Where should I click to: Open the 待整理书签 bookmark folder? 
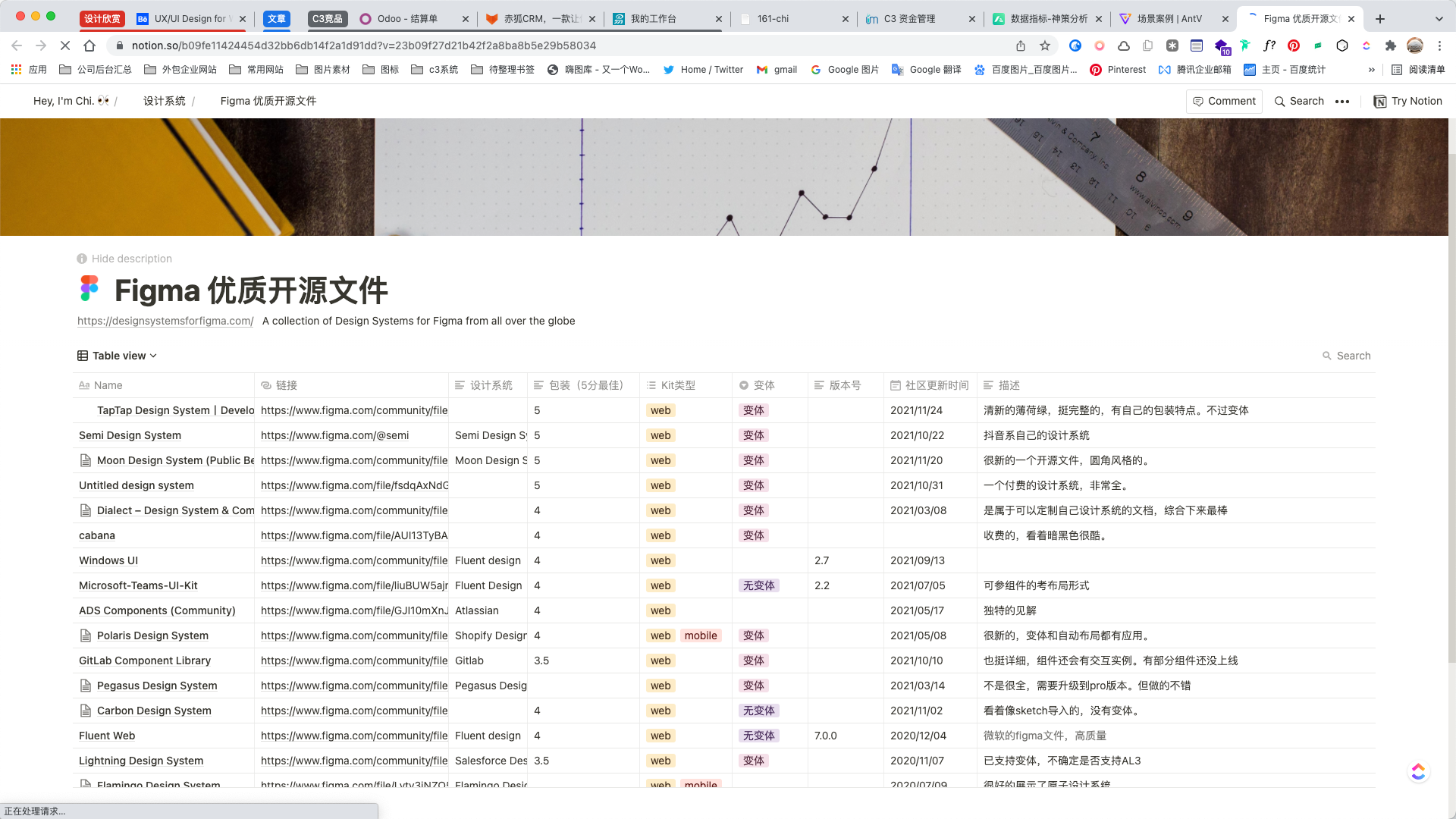pyautogui.click(x=503, y=70)
